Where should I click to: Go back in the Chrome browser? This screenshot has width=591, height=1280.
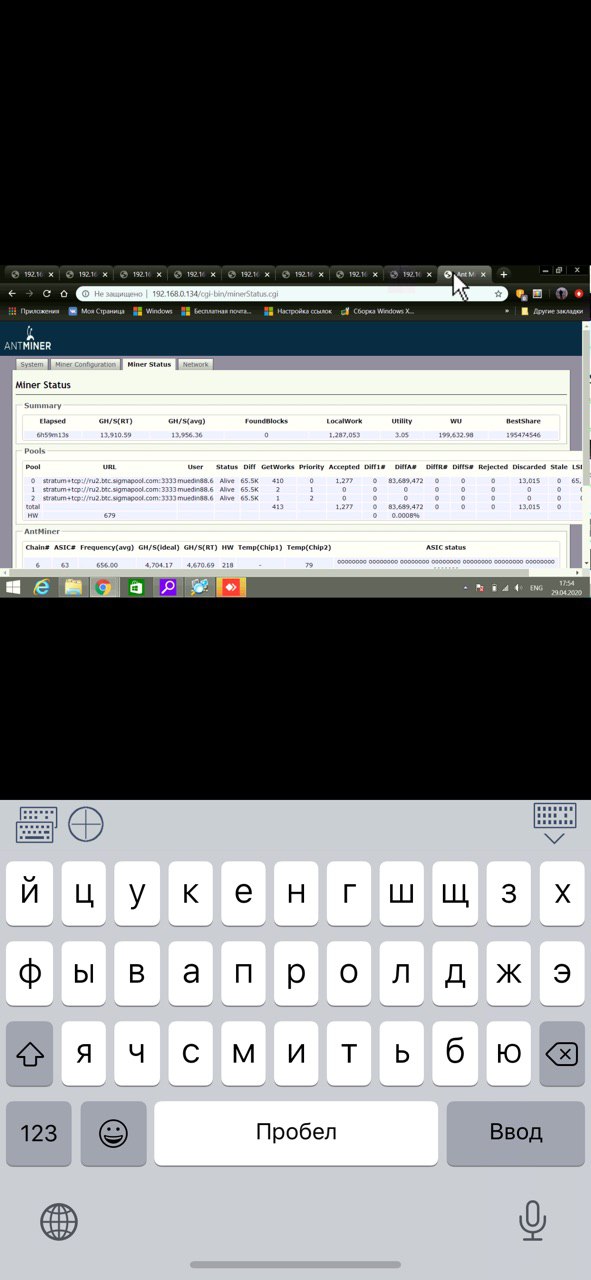point(12,294)
